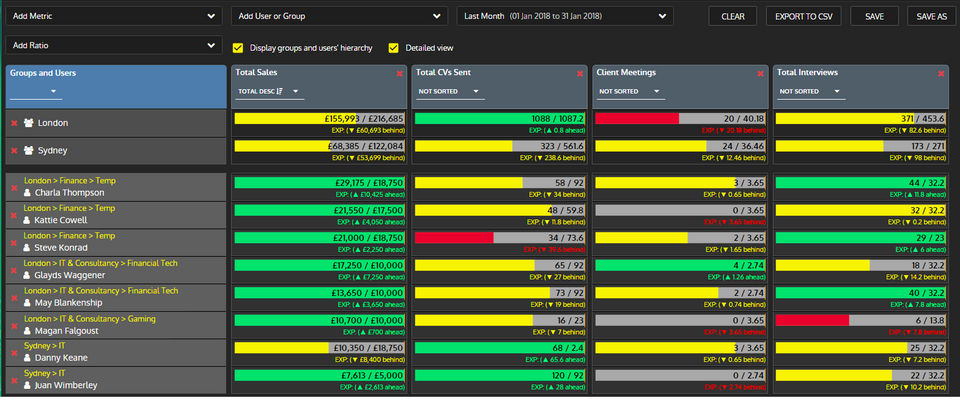This screenshot has width=960, height=401.
Task: Click Magan Falgoust's name
Action: pos(66,331)
